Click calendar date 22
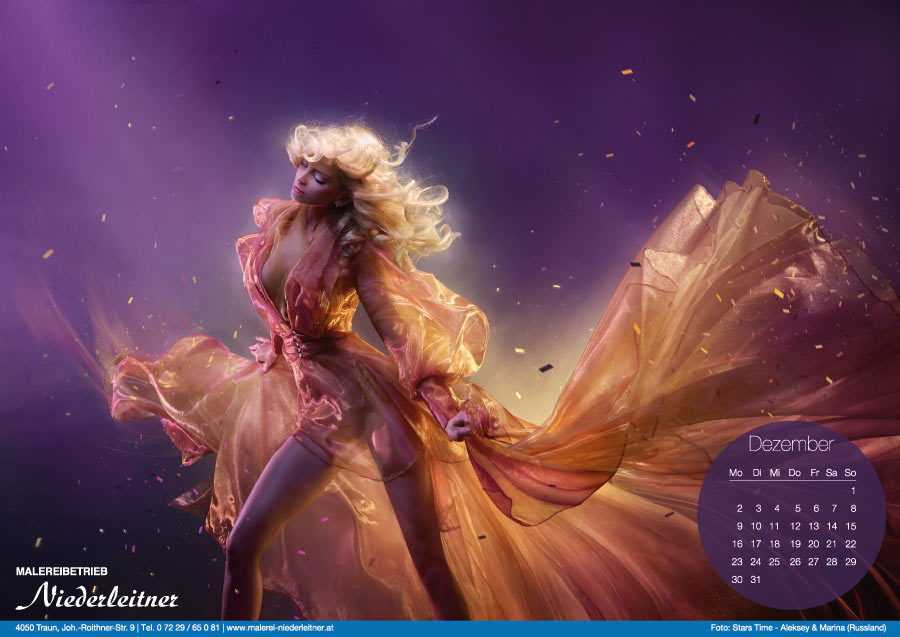The width and height of the screenshot is (900, 637). (851, 544)
